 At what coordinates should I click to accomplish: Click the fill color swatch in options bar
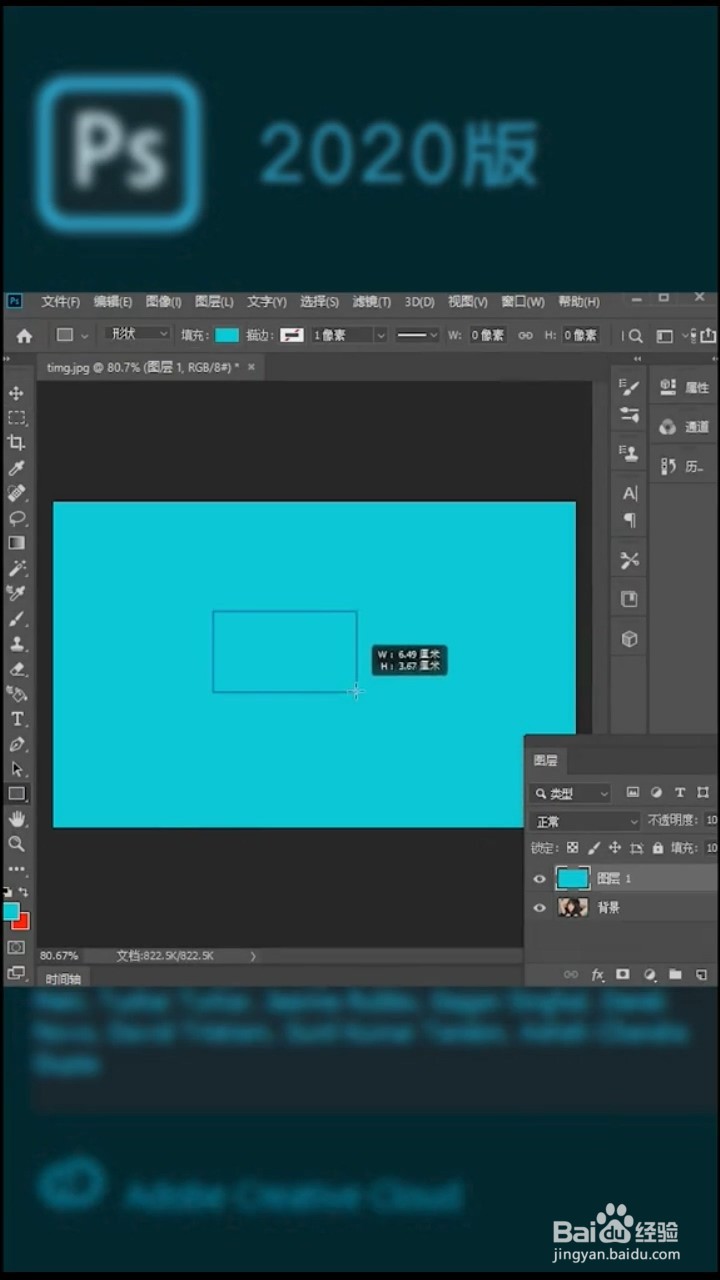[x=227, y=335]
